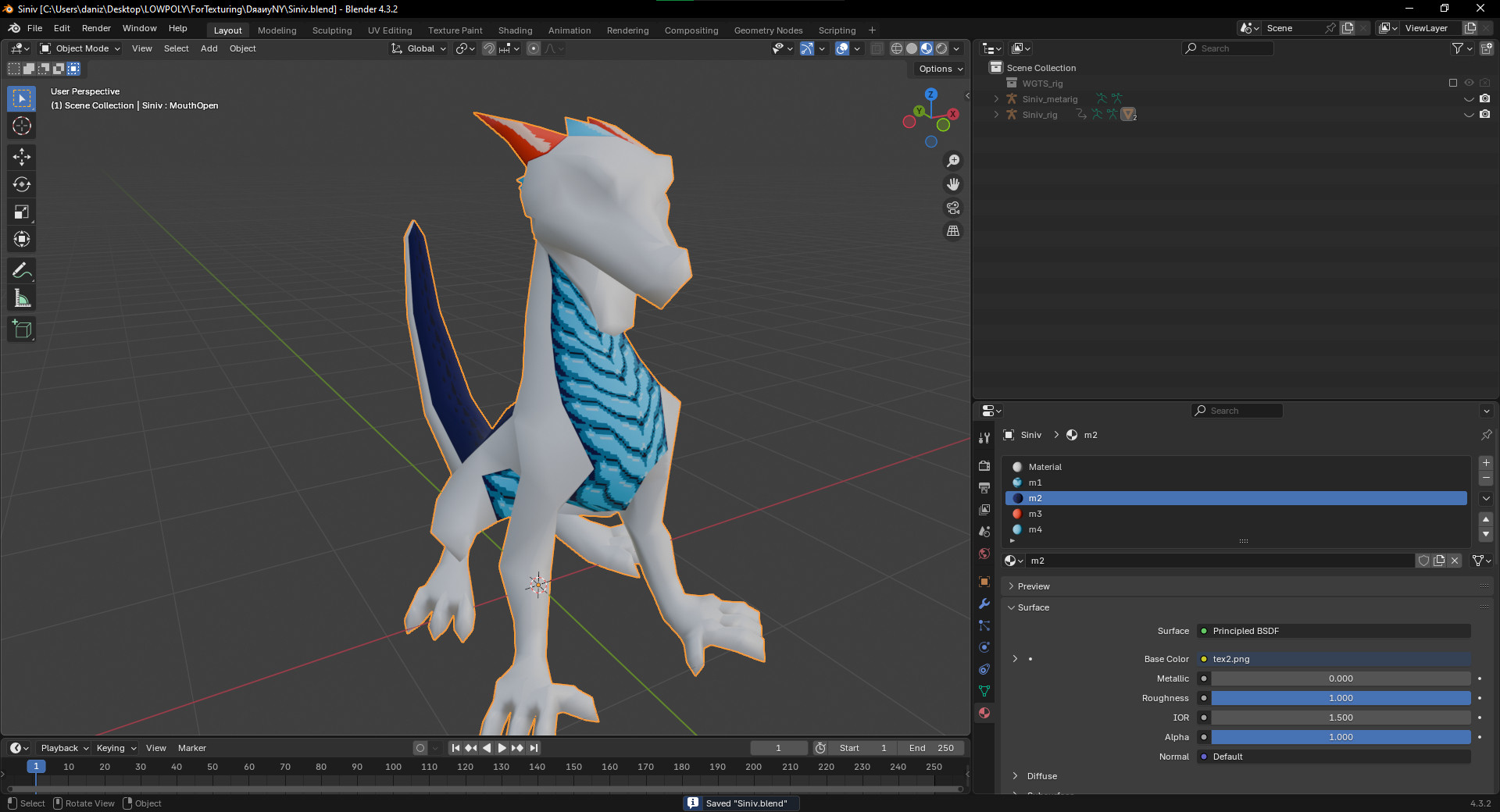Switch to the UV Editing workspace tab
Image resolution: width=1500 pixels, height=812 pixels.
tap(390, 30)
